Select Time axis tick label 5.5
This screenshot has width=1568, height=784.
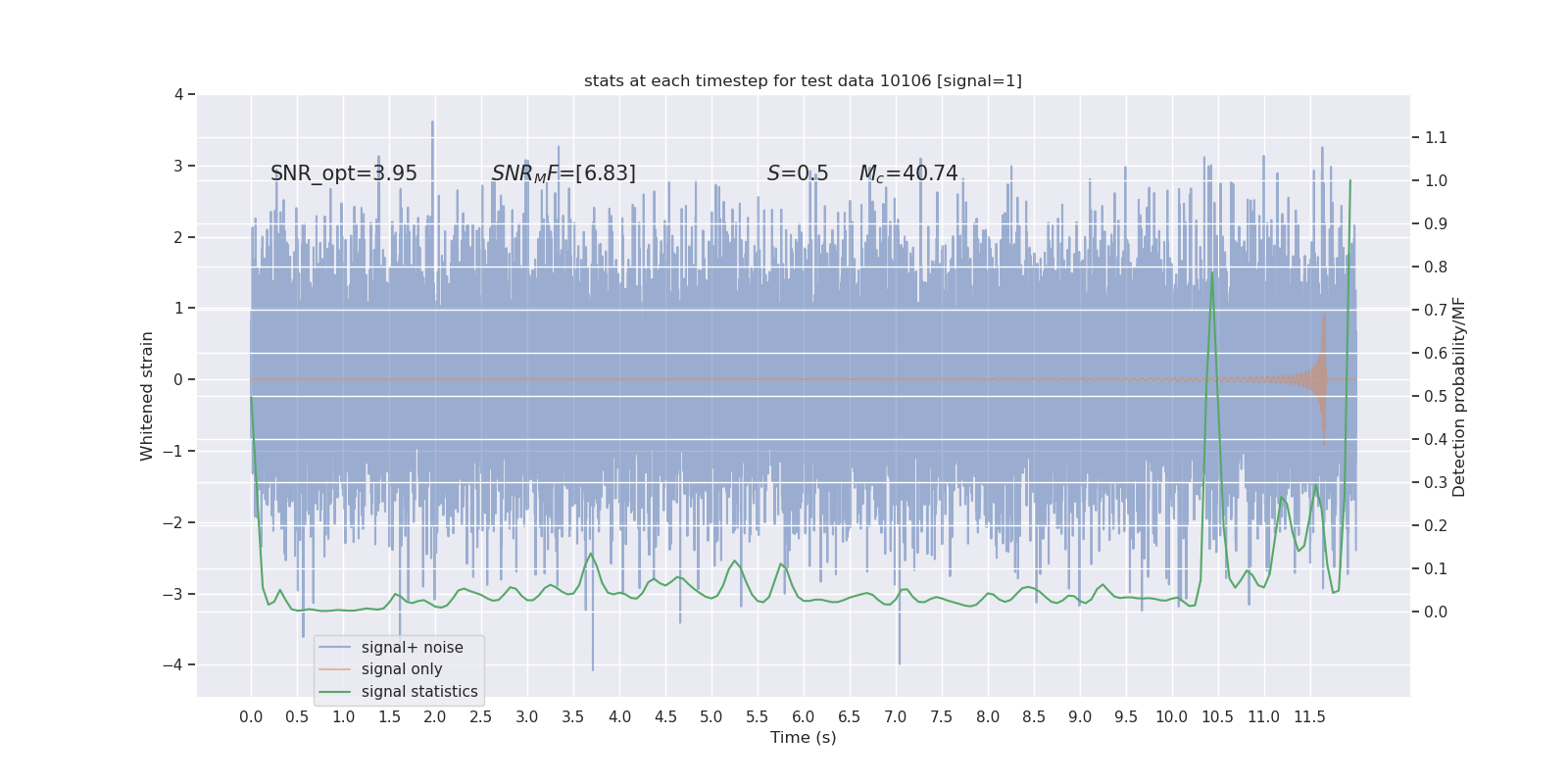pos(758,716)
